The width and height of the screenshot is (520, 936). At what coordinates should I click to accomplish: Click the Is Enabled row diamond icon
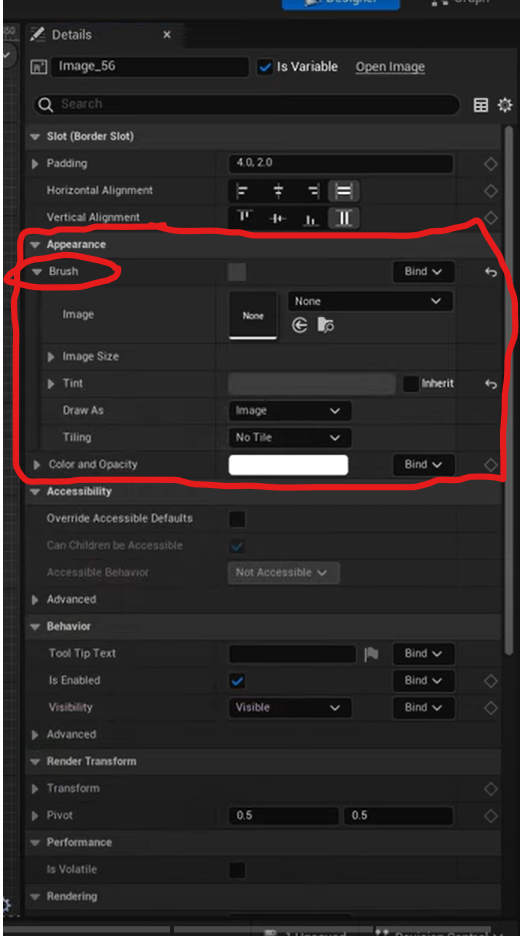pyautogui.click(x=491, y=681)
